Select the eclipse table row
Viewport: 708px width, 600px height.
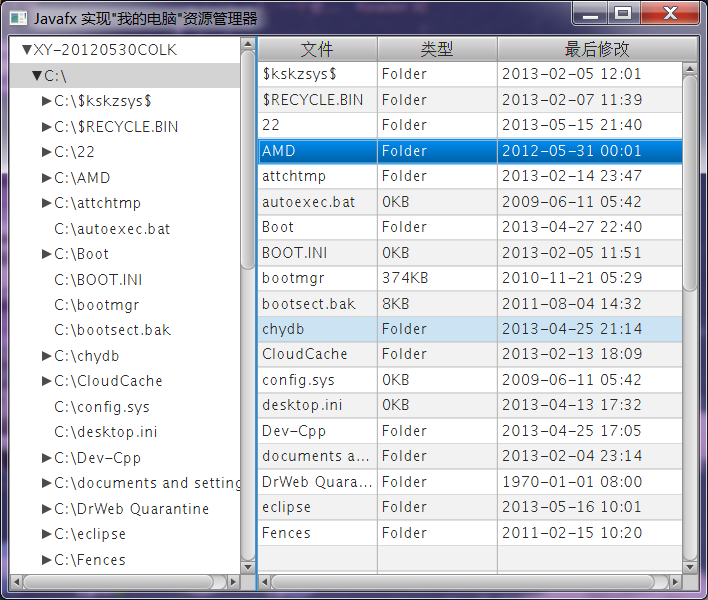click(x=470, y=507)
